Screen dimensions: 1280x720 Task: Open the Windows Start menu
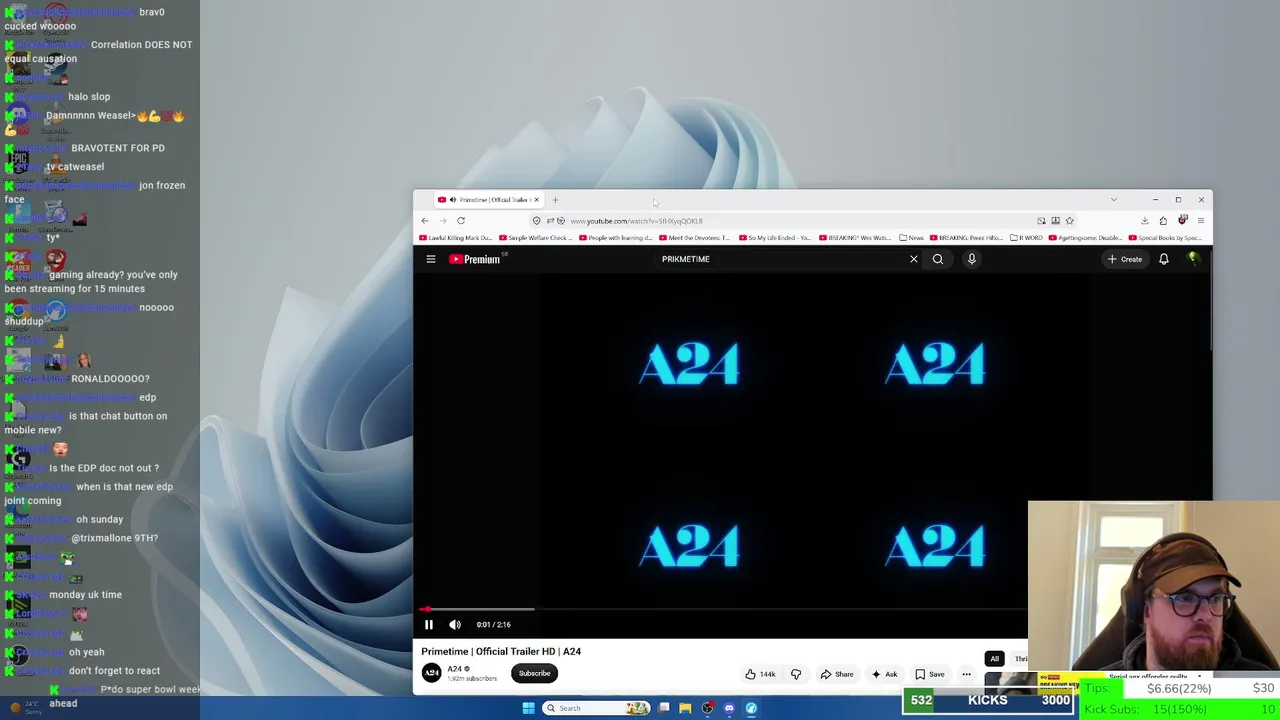point(528,708)
